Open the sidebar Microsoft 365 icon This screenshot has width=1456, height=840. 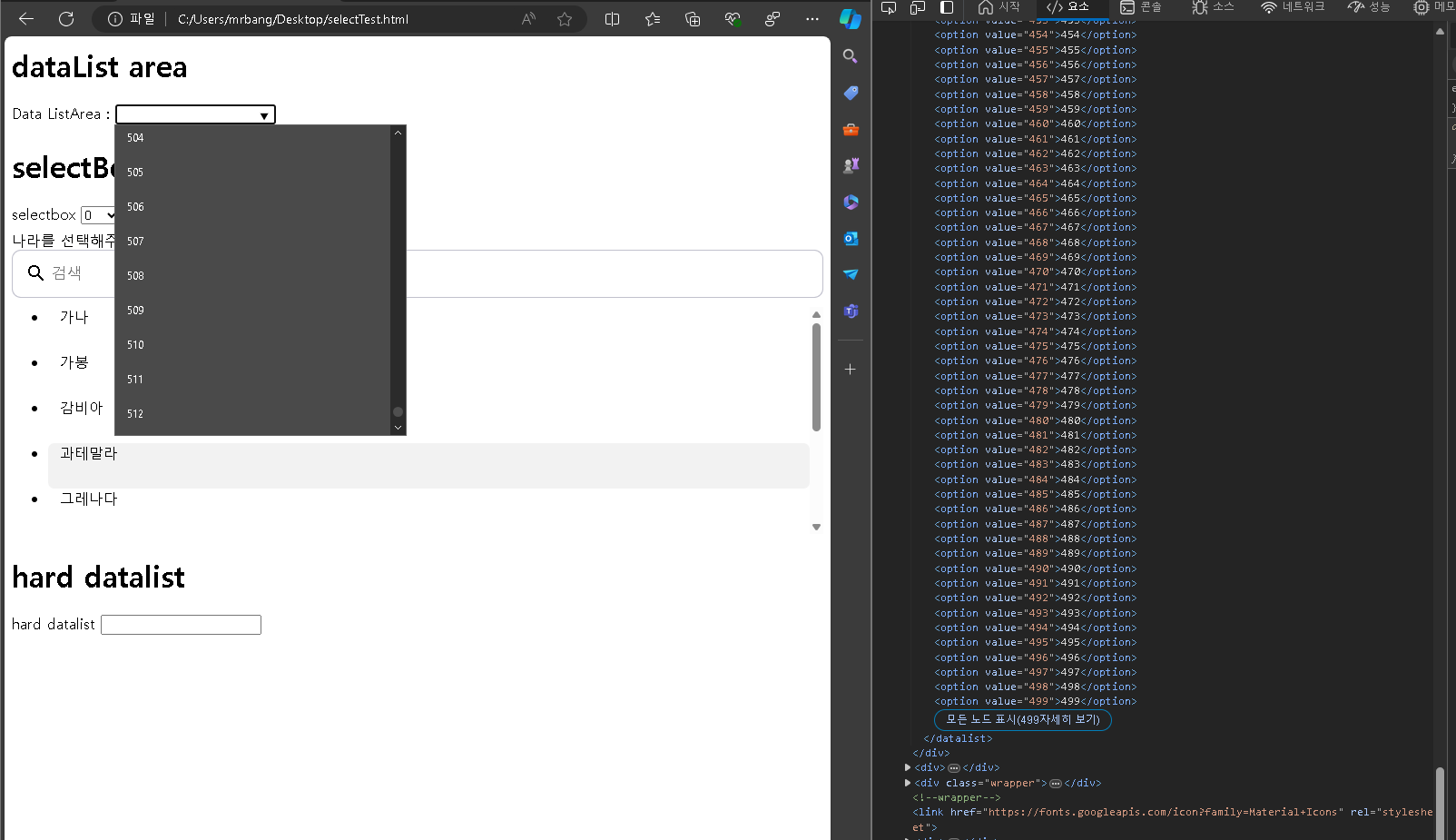coord(851,202)
